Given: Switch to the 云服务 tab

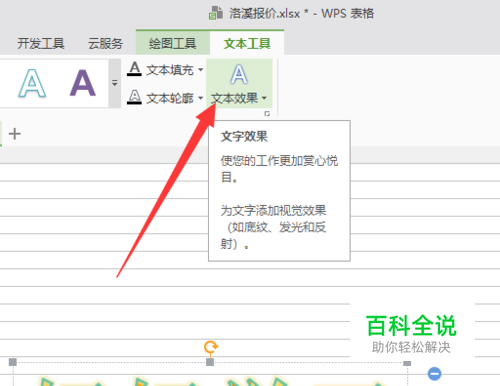Looking at the screenshot, I should (x=105, y=43).
